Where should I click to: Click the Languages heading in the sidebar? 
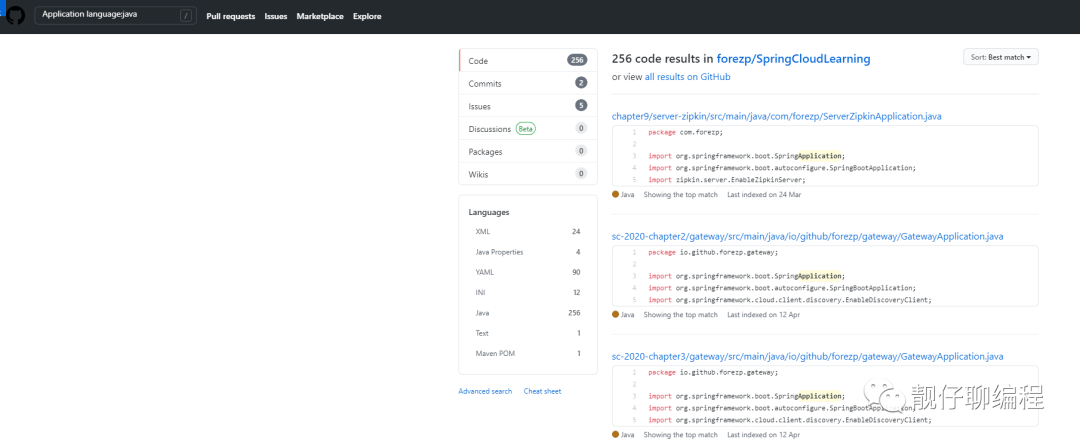pos(489,212)
